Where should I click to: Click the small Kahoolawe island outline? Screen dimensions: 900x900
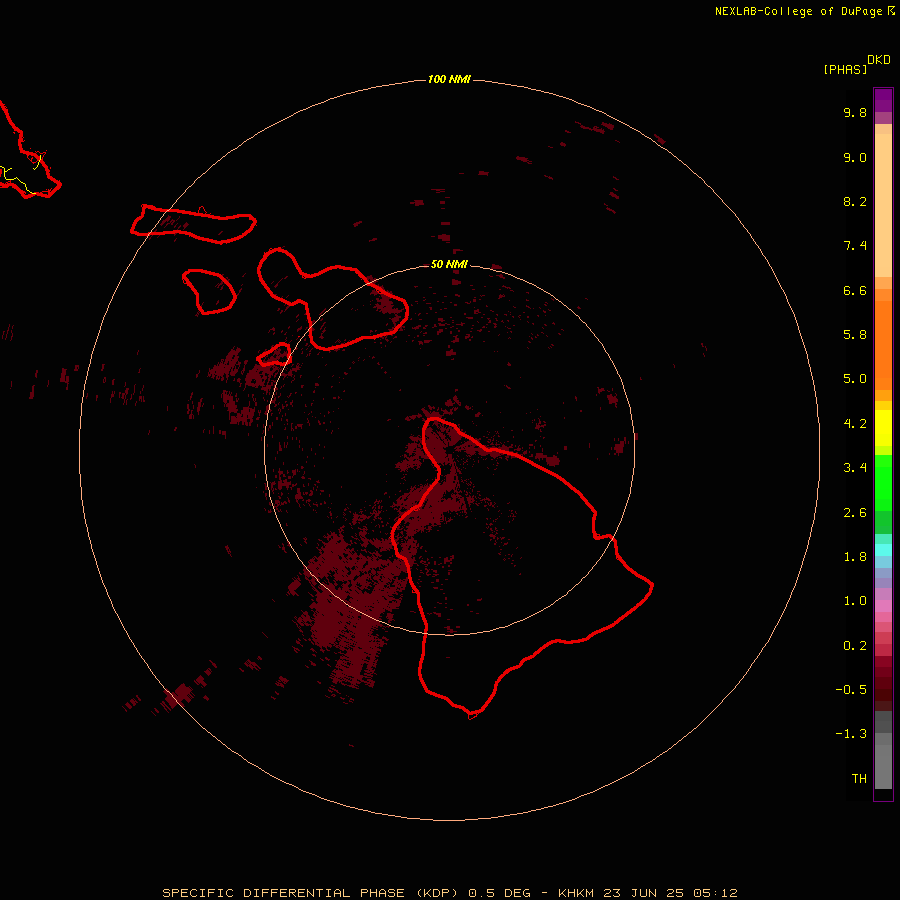[x=274, y=355]
